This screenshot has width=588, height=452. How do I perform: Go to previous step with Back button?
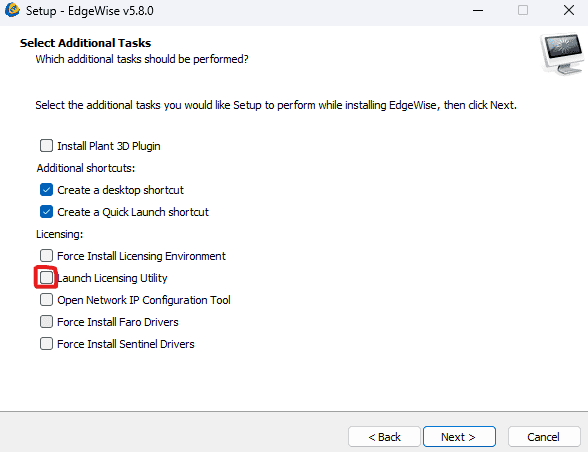(384, 437)
